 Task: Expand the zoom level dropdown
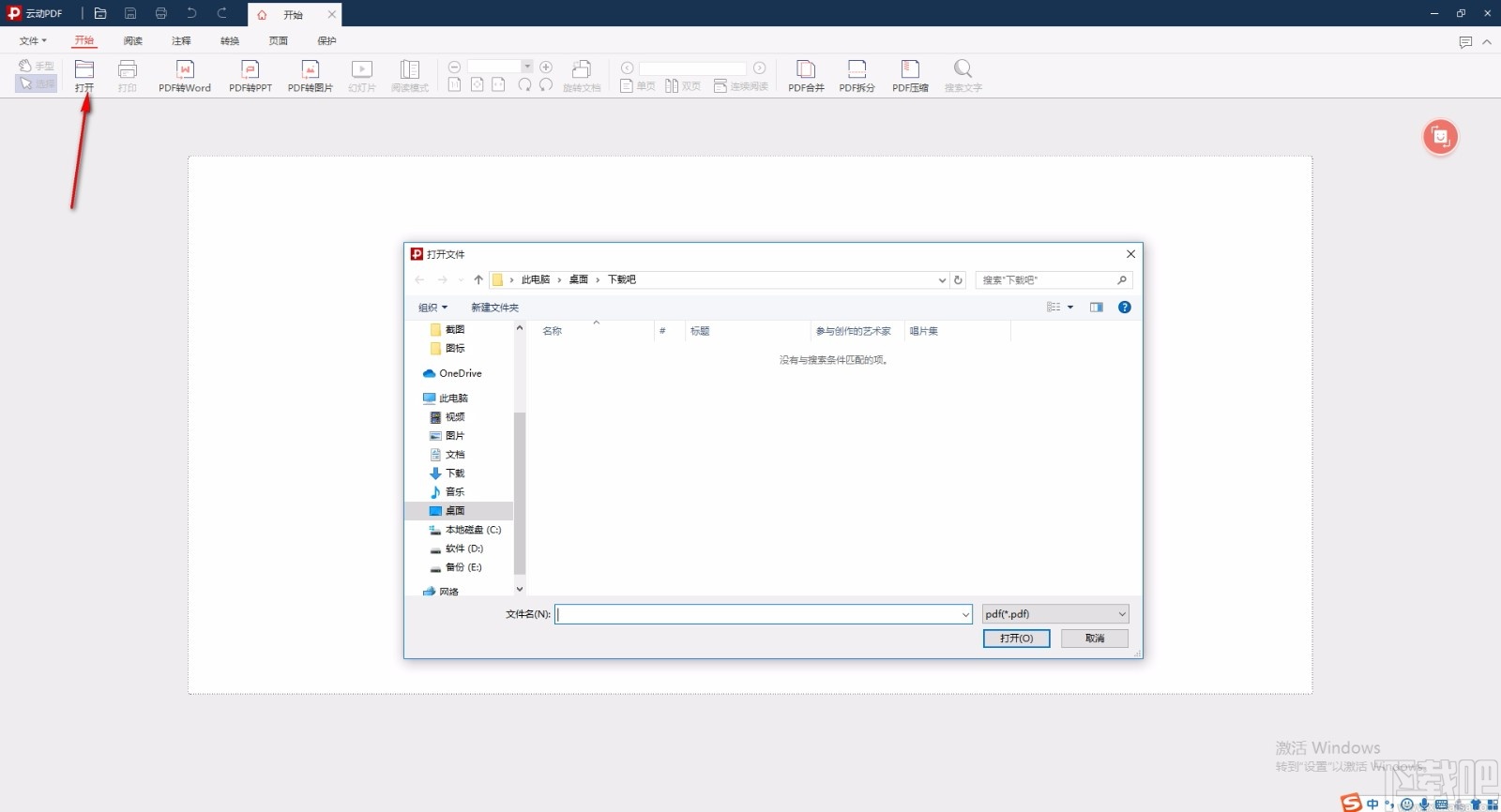coord(527,66)
